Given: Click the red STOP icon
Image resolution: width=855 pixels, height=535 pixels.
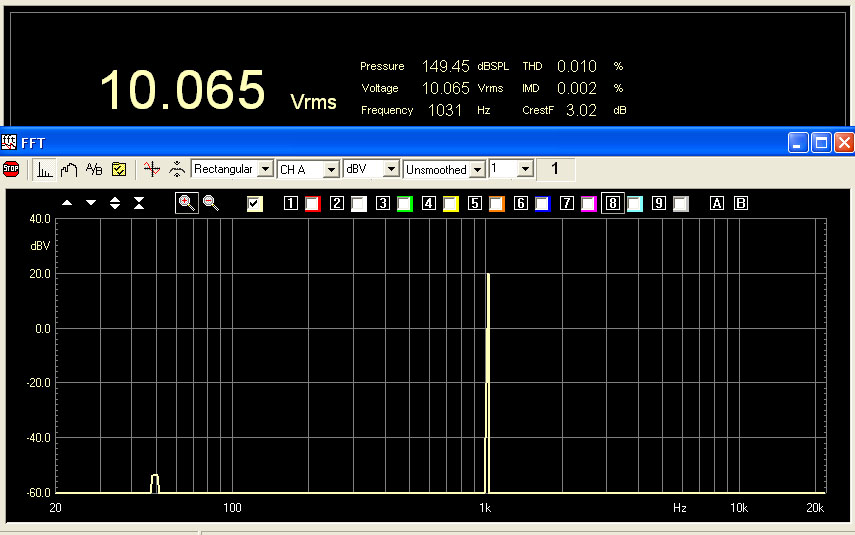Looking at the screenshot, I should (x=11, y=169).
